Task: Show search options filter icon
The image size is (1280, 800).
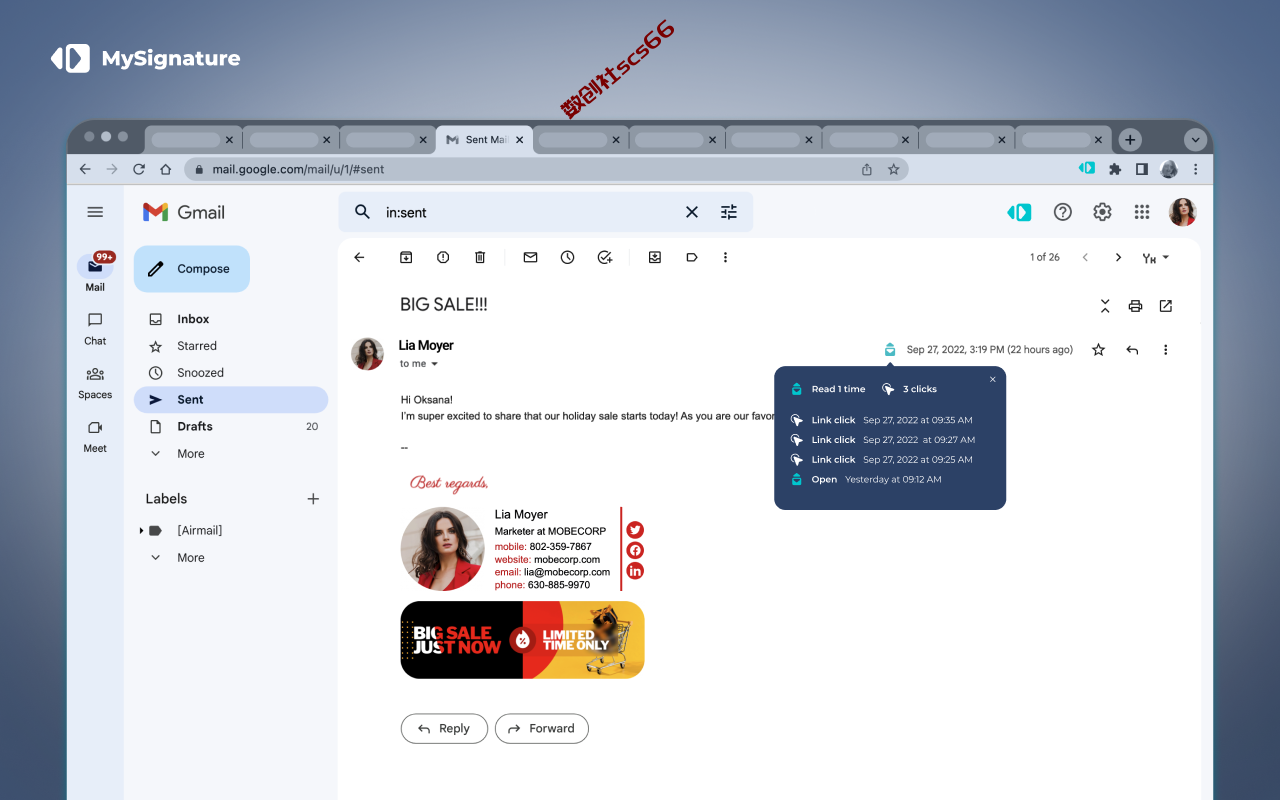Action: [729, 212]
